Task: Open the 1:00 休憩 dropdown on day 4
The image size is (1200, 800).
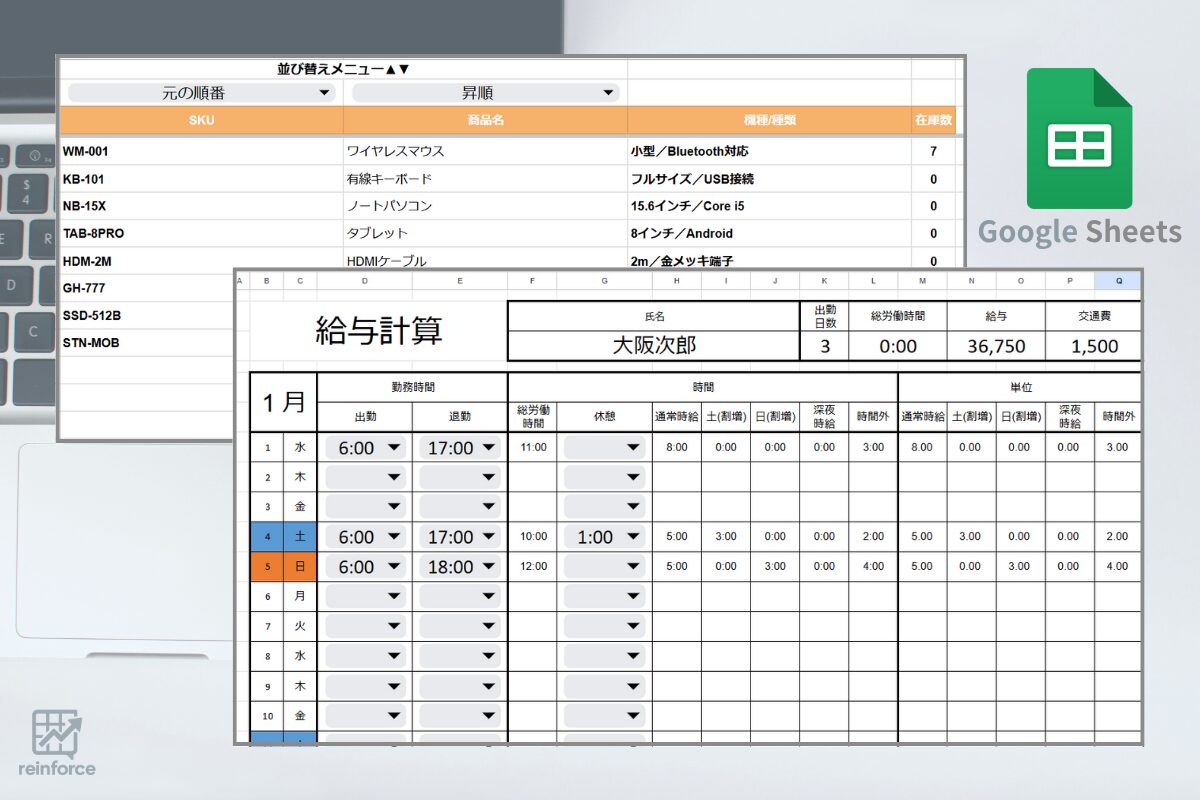Action: (605, 537)
